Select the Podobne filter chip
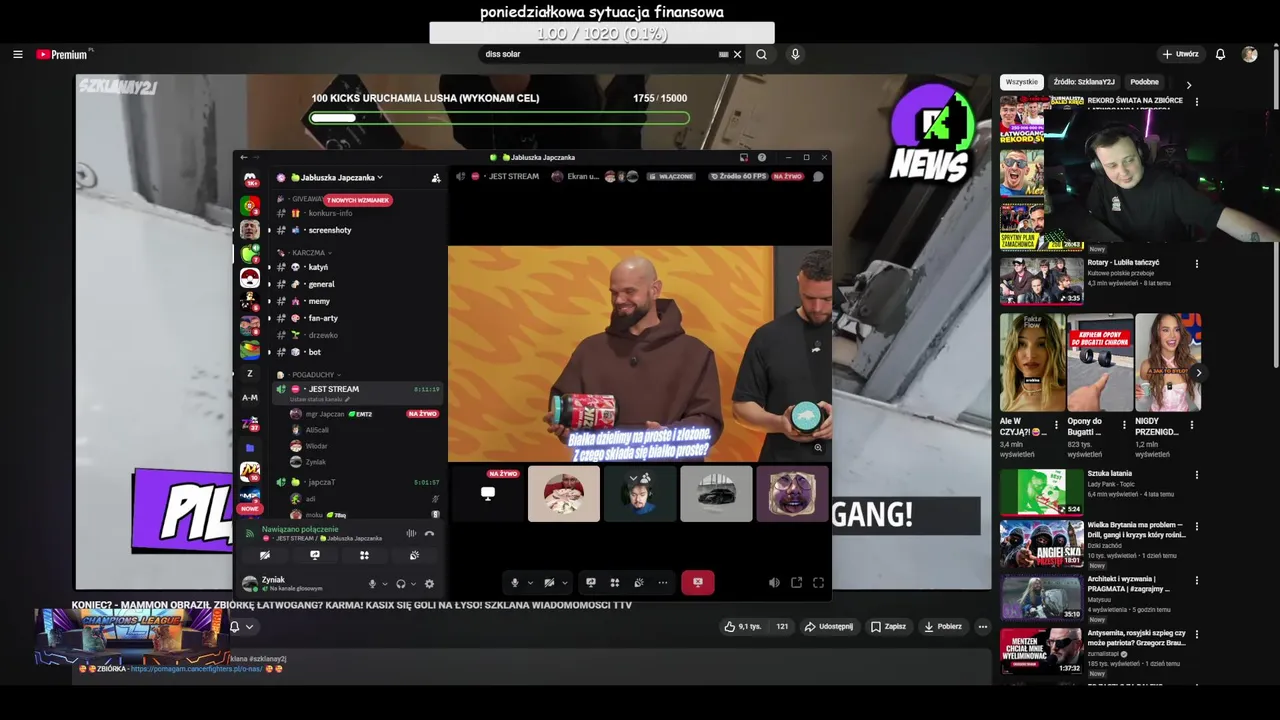This screenshot has height=720, width=1280. [x=1144, y=82]
